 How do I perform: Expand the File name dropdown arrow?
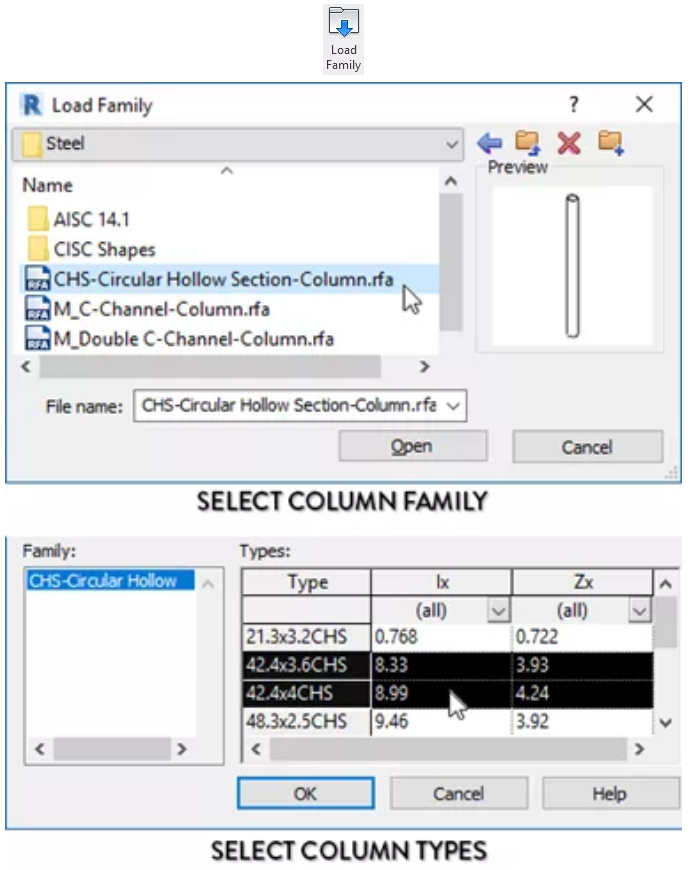pyautogui.click(x=453, y=406)
